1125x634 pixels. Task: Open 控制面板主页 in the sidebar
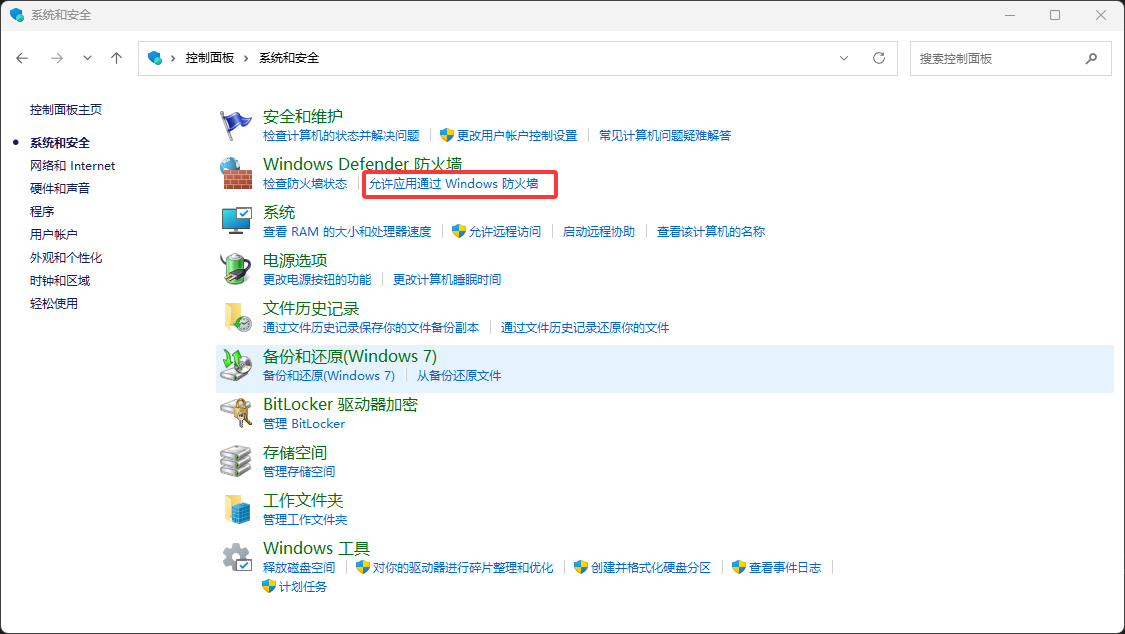click(x=66, y=110)
